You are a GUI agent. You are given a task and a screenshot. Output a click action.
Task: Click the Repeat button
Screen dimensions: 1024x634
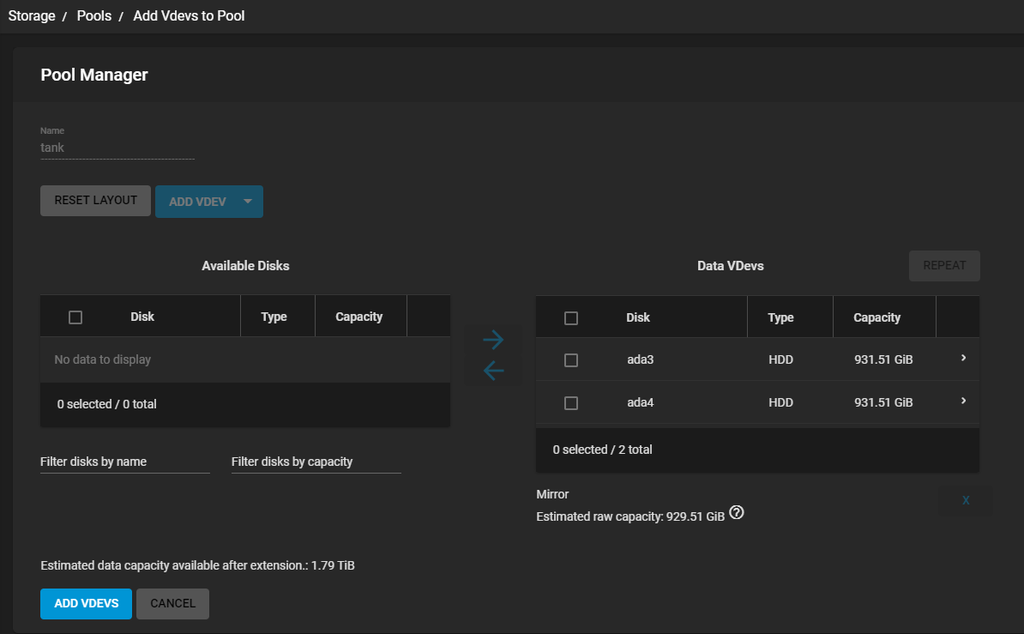click(x=944, y=266)
